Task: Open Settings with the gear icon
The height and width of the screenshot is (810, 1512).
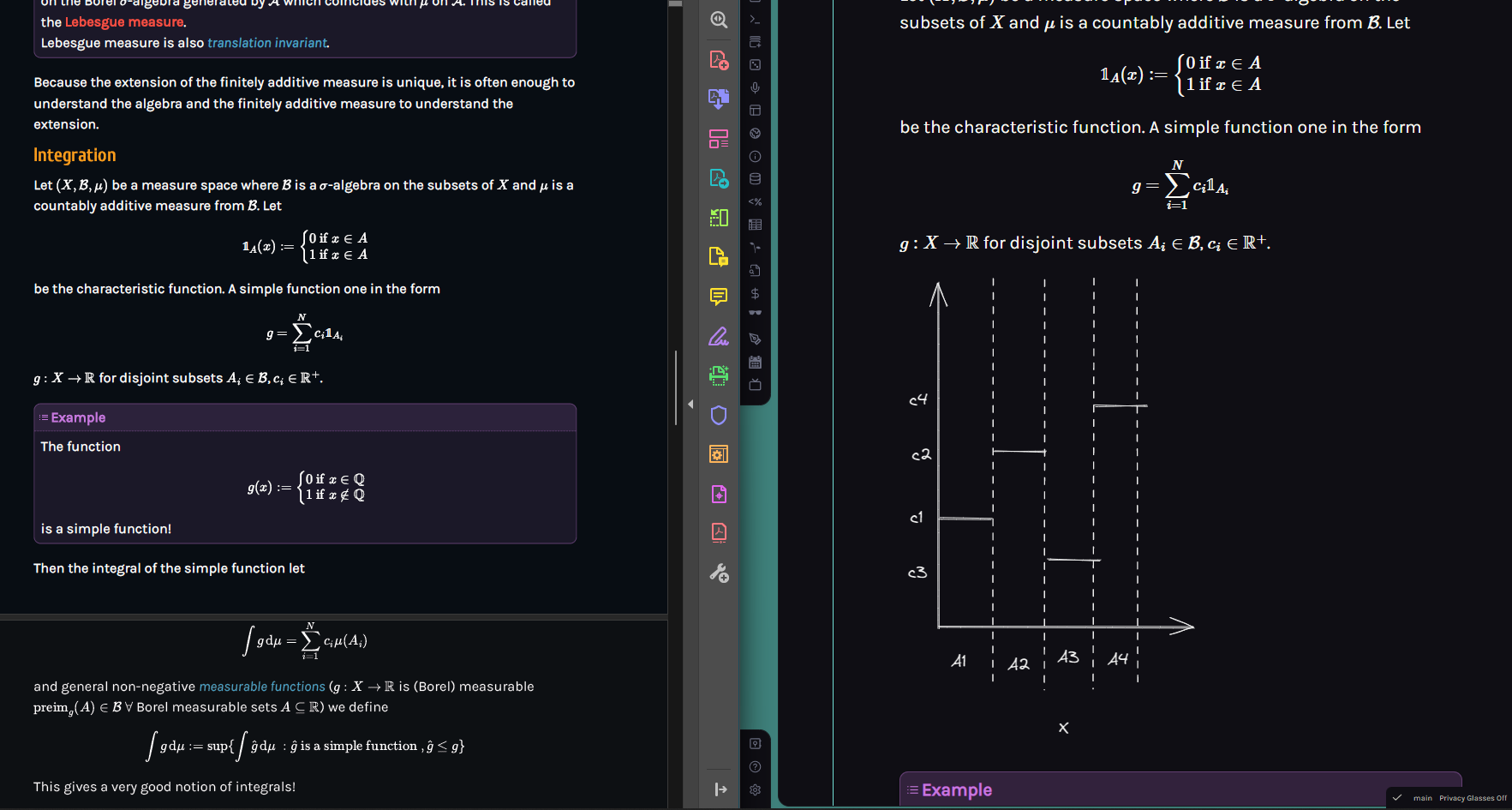Action: tap(755, 789)
